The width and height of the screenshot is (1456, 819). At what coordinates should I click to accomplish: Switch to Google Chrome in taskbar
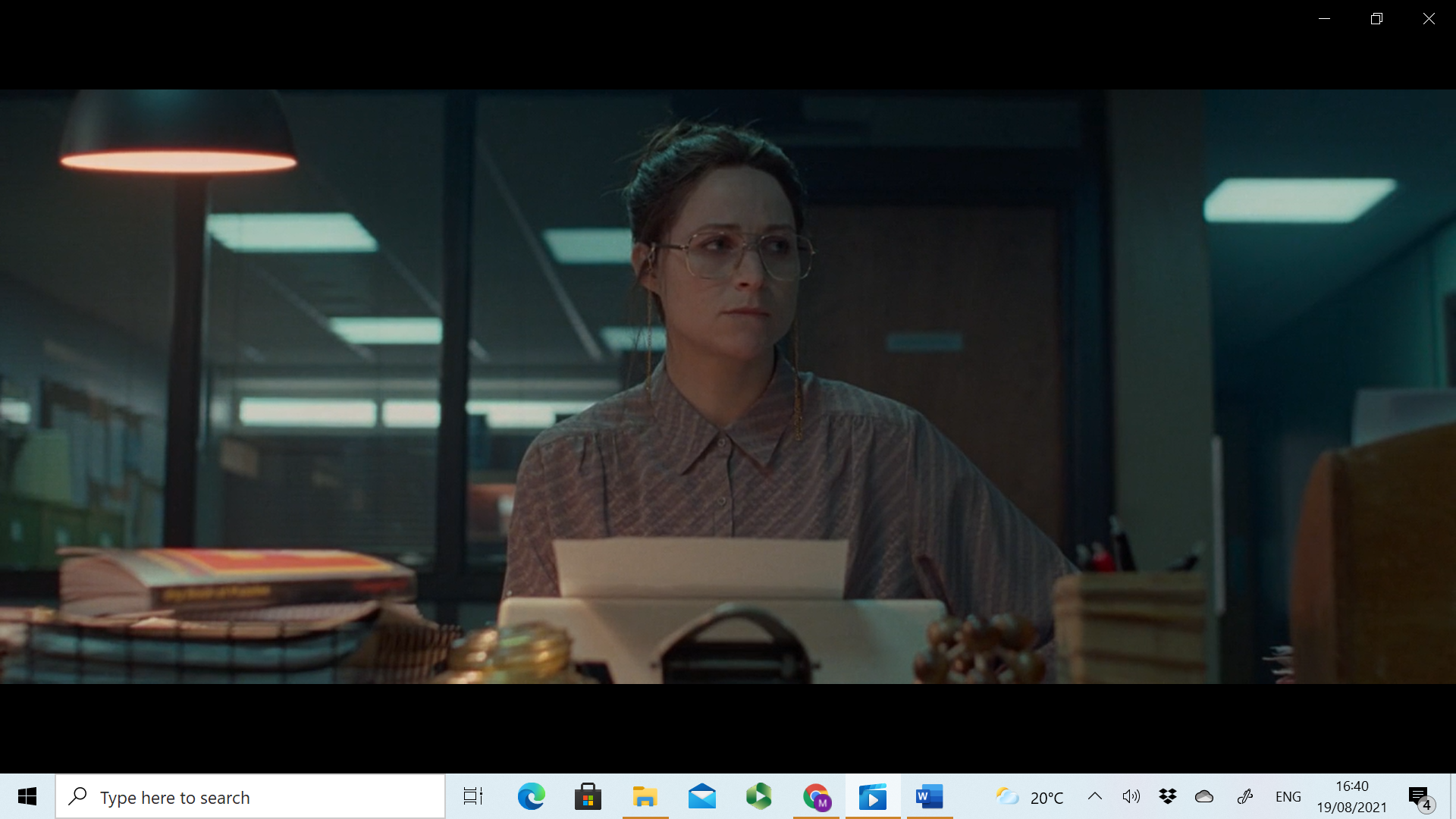(816, 796)
